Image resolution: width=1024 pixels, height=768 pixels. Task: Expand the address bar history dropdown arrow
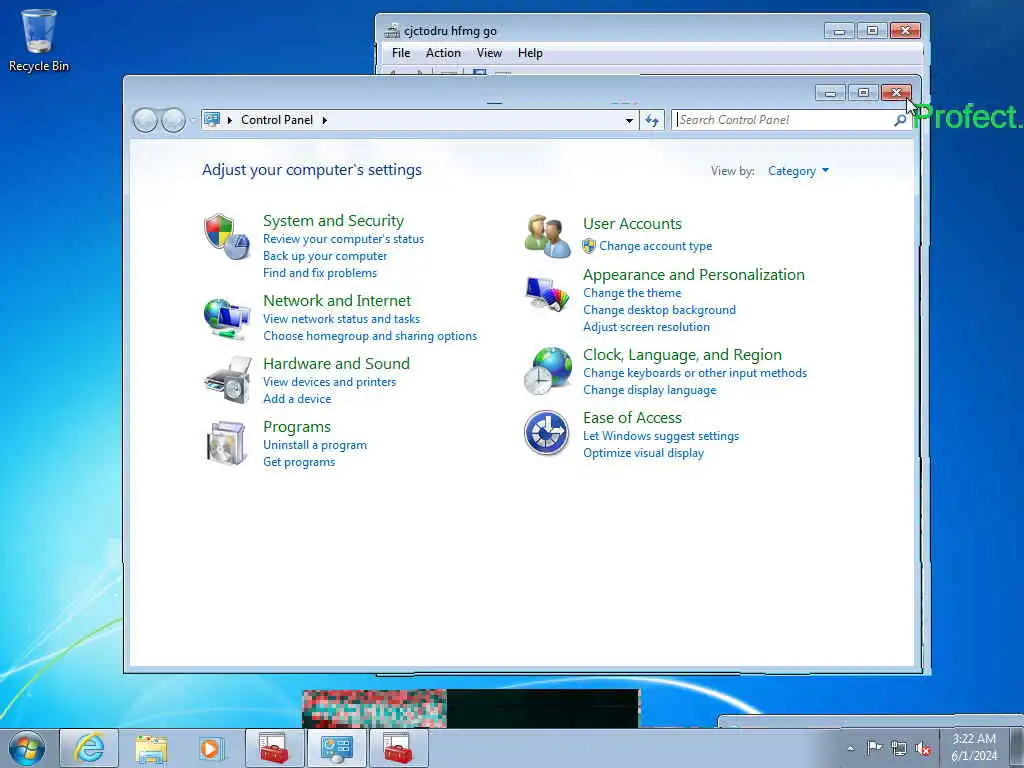point(629,120)
